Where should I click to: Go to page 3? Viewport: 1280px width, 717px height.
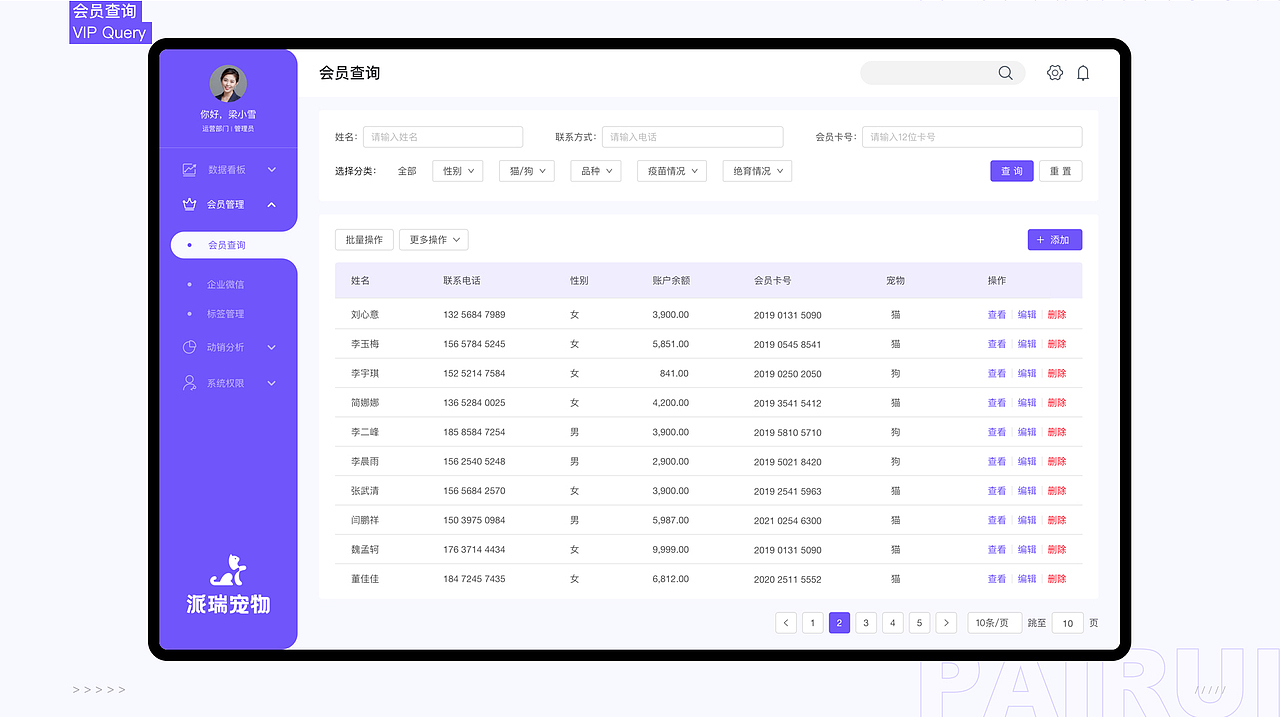click(x=867, y=623)
